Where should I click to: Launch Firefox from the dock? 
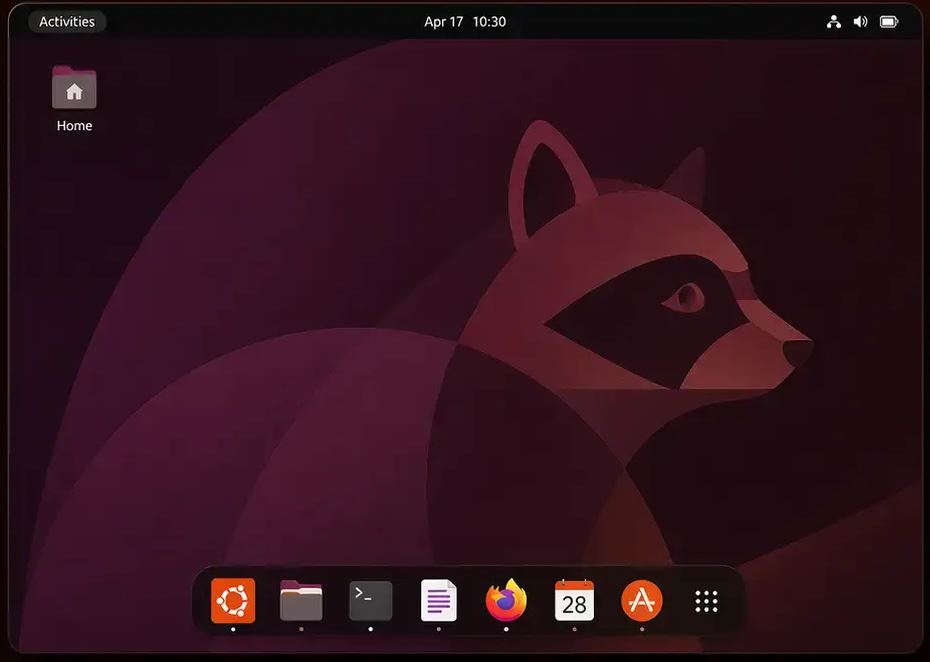pos(506,600)
